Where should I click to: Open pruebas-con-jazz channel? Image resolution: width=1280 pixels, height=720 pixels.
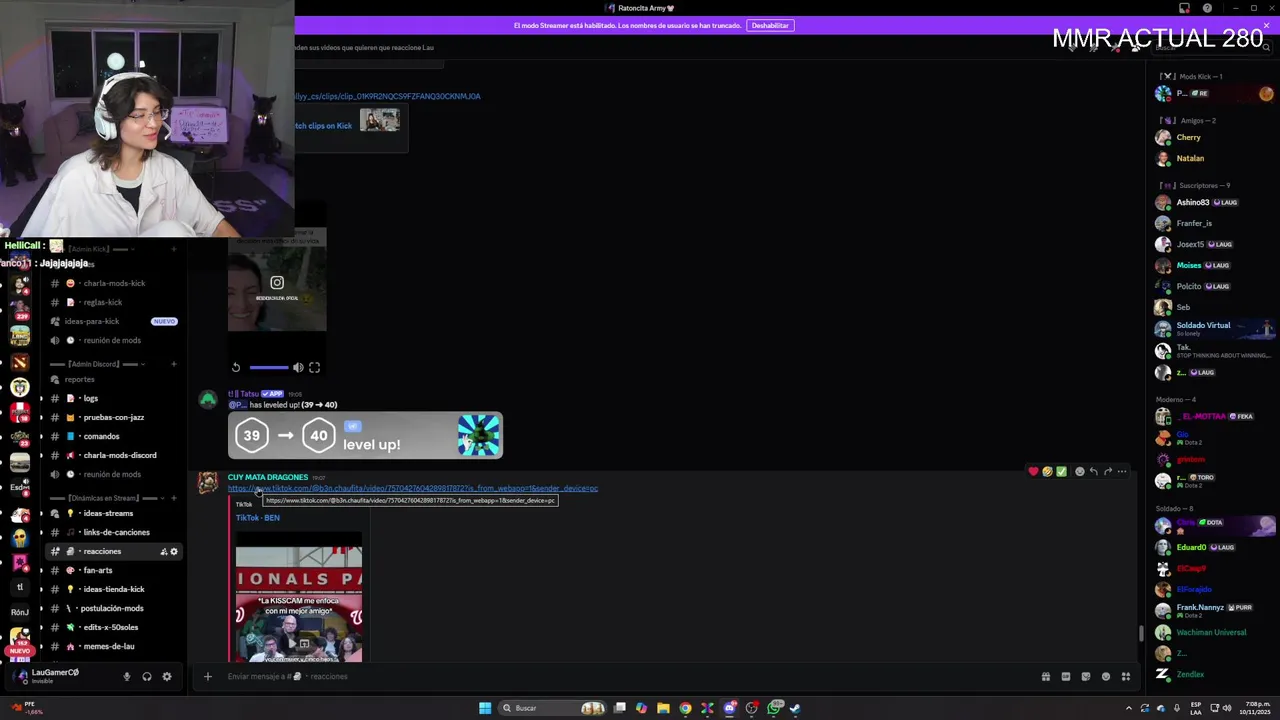click(x=114, y=417)
